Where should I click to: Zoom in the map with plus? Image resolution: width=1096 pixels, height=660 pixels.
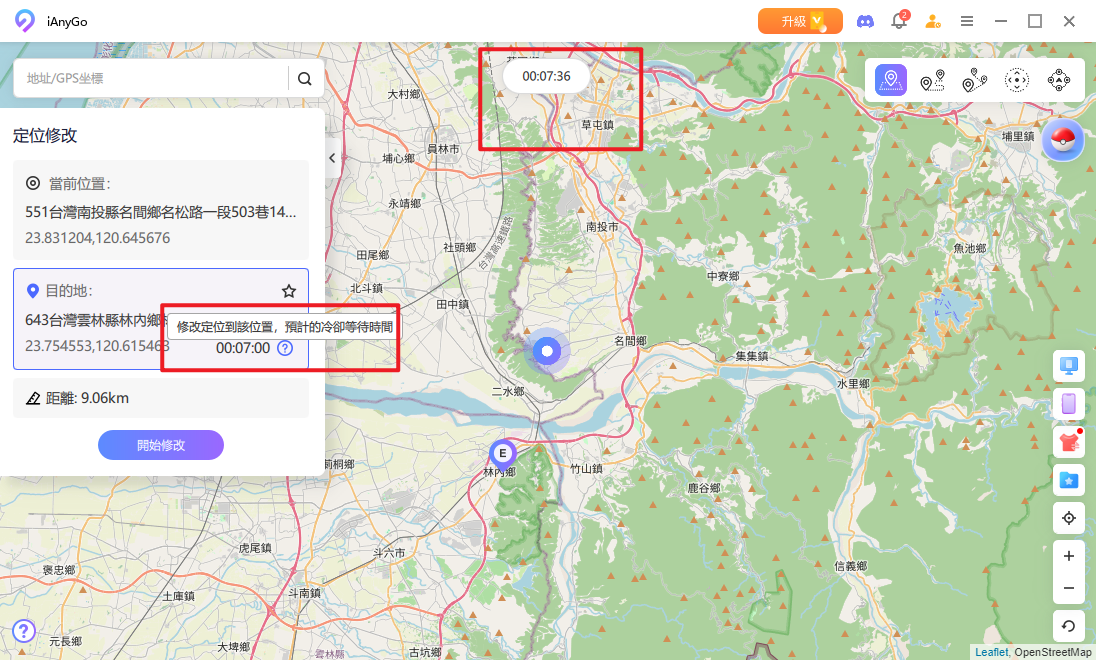click(1069, 557)
